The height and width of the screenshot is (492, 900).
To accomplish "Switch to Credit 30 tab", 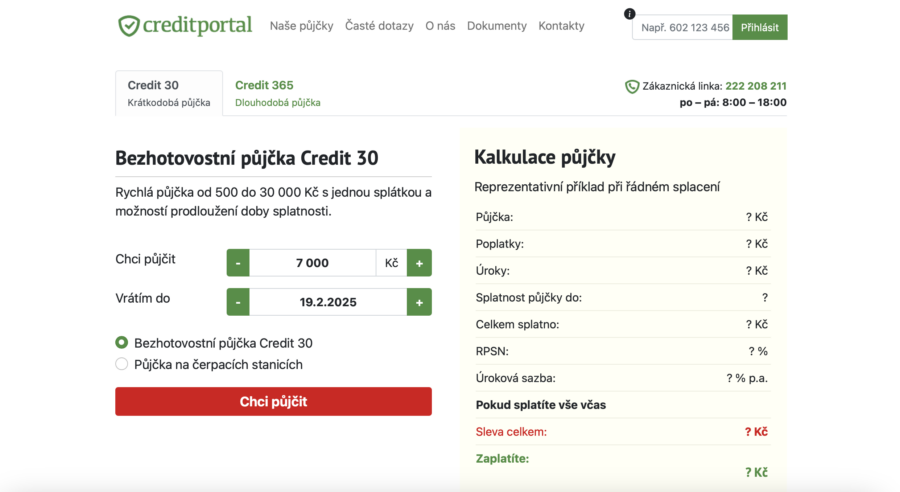I will 169,93.
